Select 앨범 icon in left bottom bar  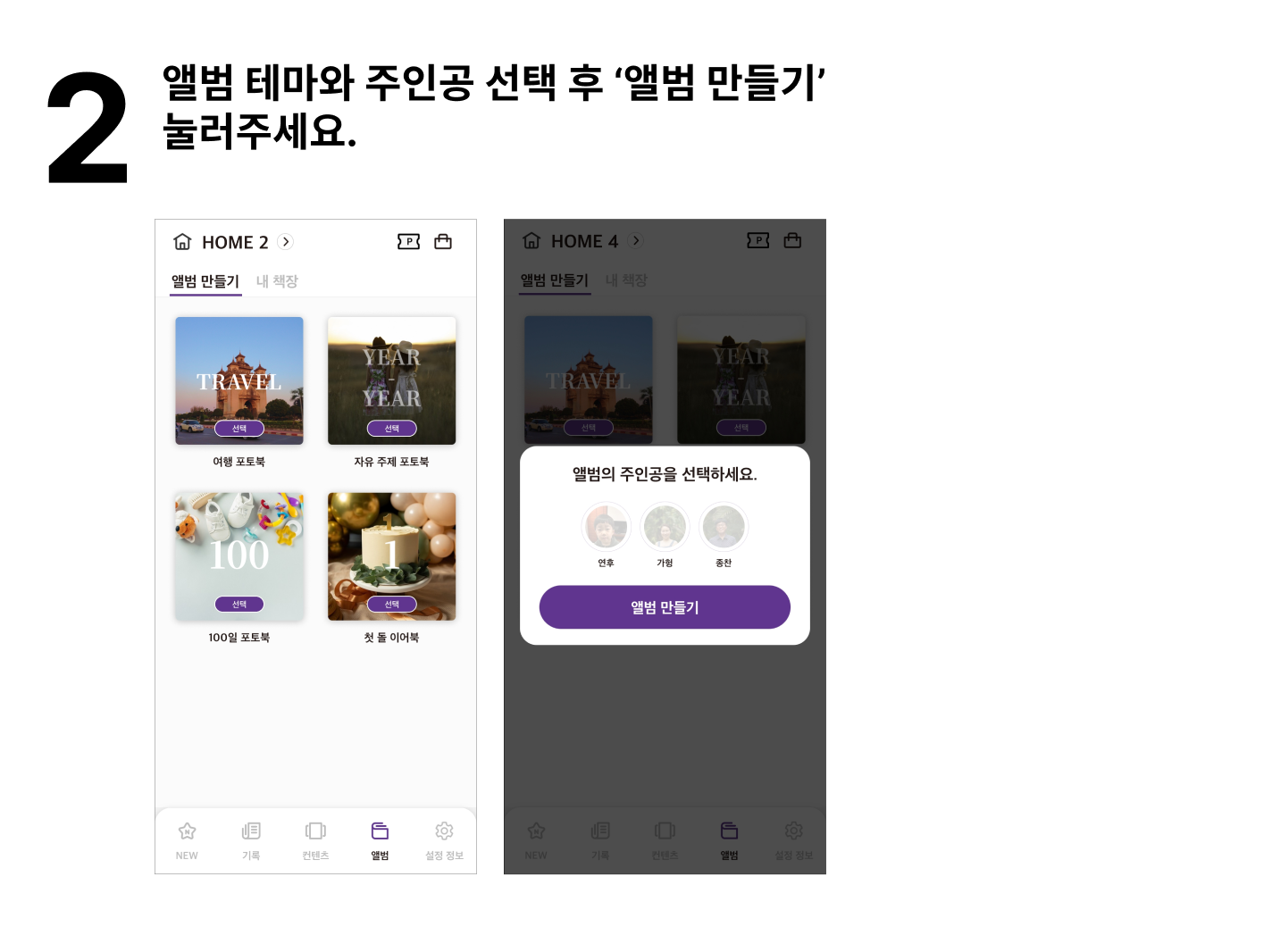coord(380,831)
